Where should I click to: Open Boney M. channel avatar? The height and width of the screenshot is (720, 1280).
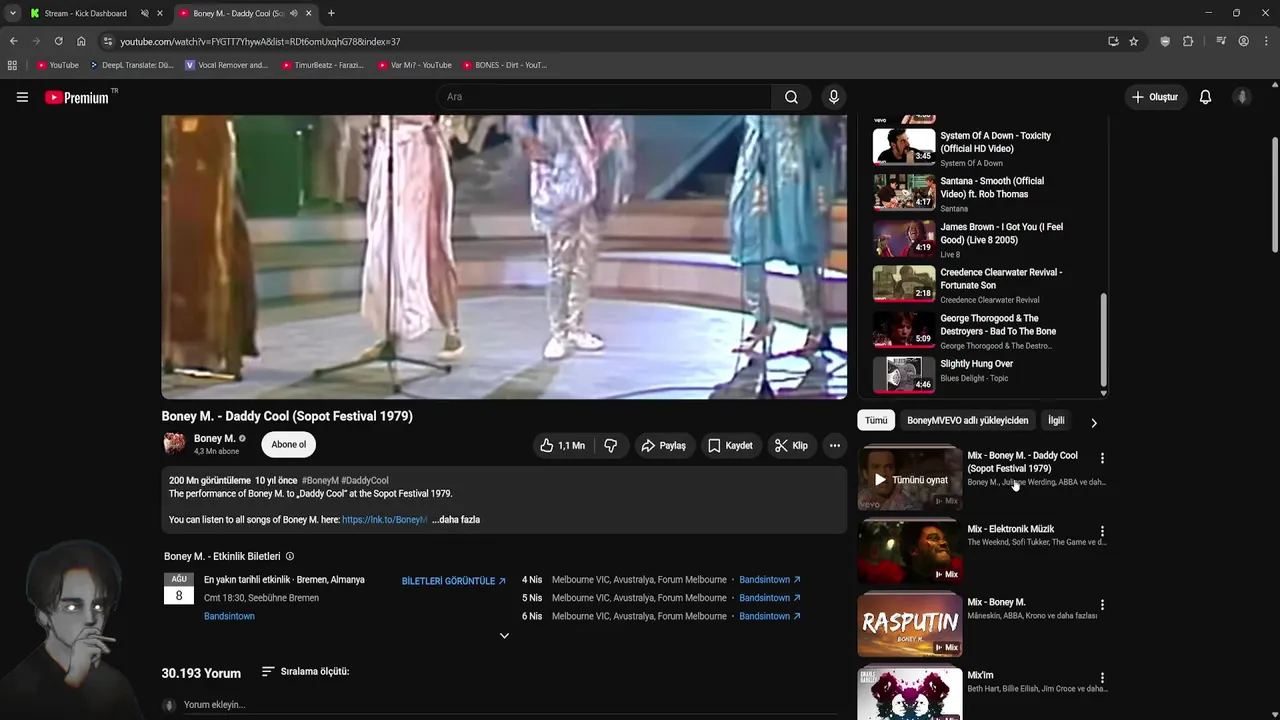point(174,444)
